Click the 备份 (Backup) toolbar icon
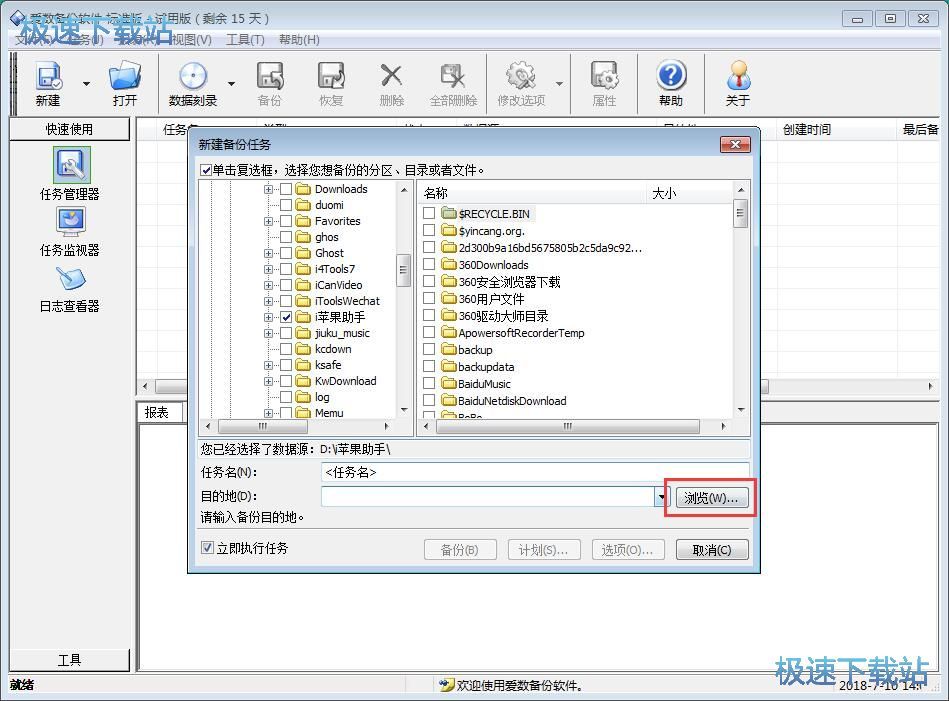The height and width of the screenshot is (701, 949). pos(270,83)
